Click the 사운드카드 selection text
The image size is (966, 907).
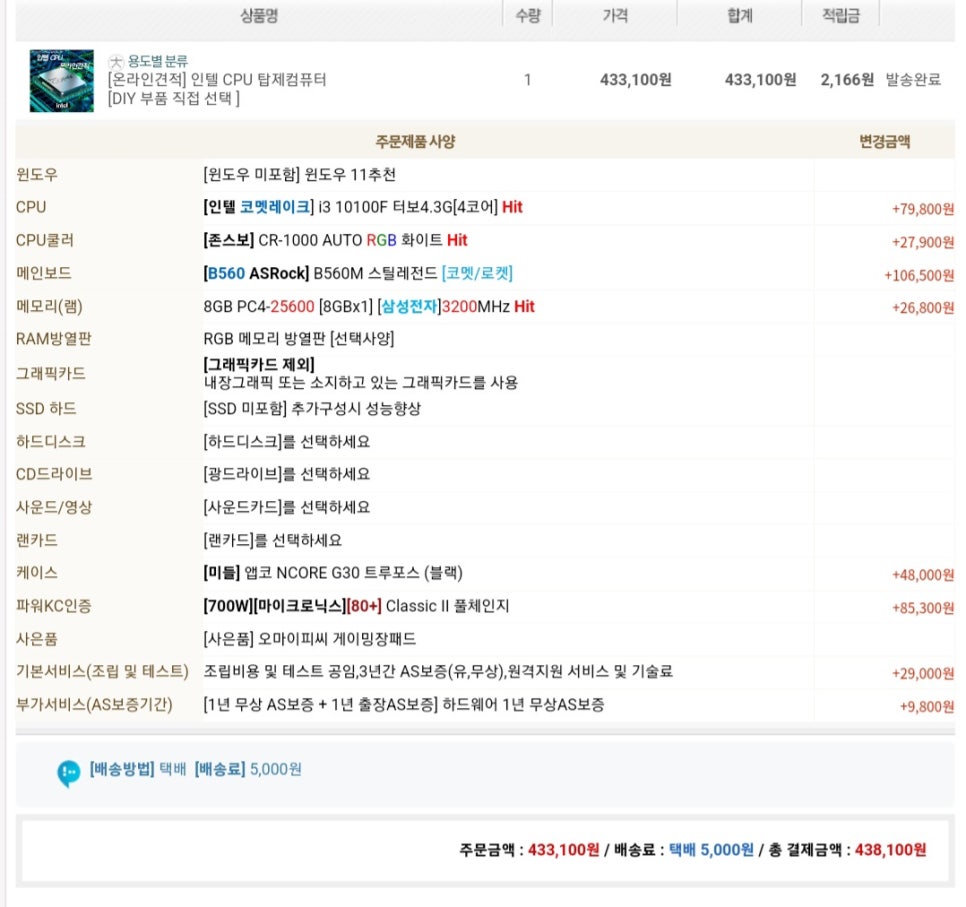click(286, 507)
